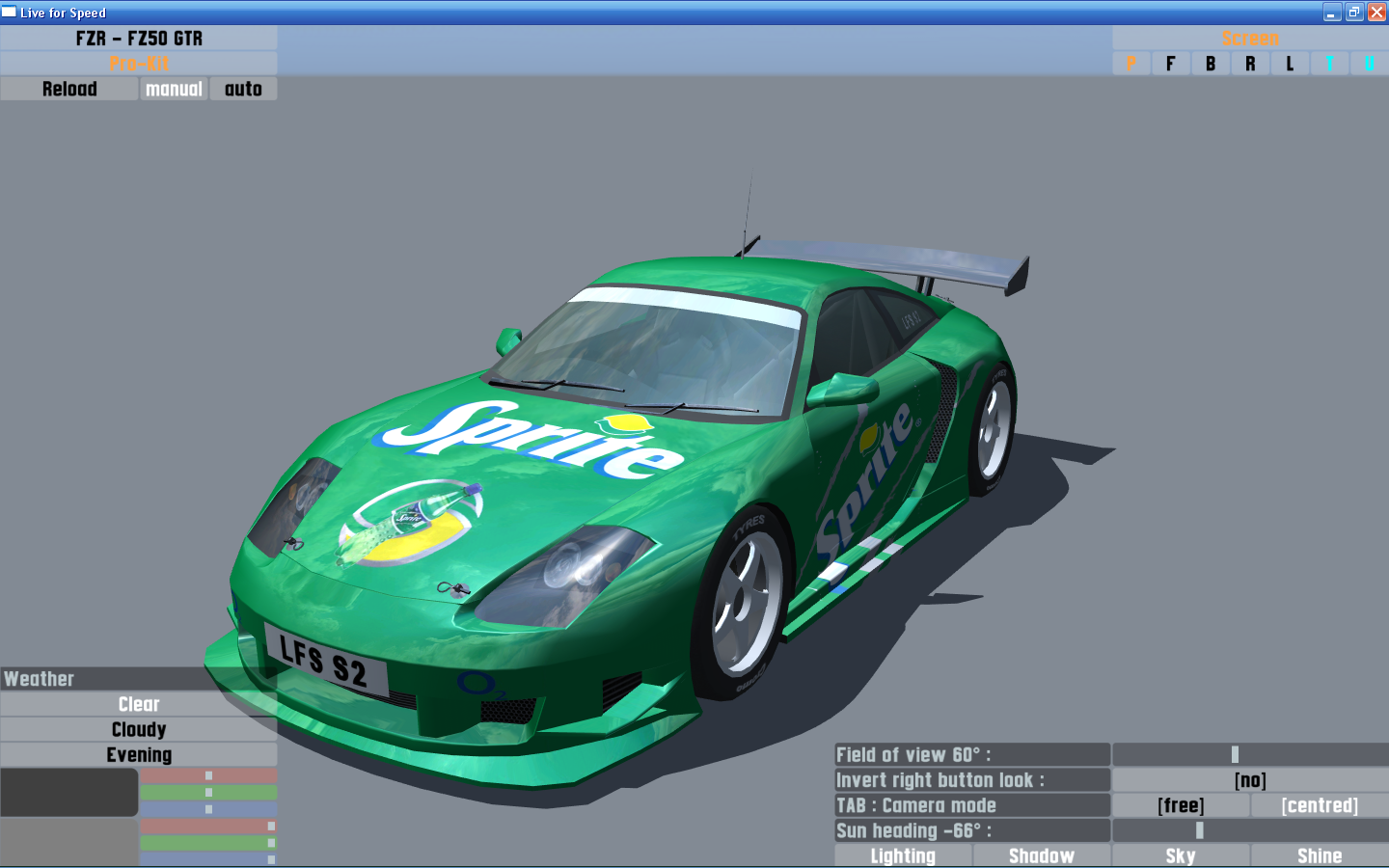Adjust blue slider beside dark gray swatch
Image resolution: width=1389 pixels, height=868 pixels.
[208, 808]
